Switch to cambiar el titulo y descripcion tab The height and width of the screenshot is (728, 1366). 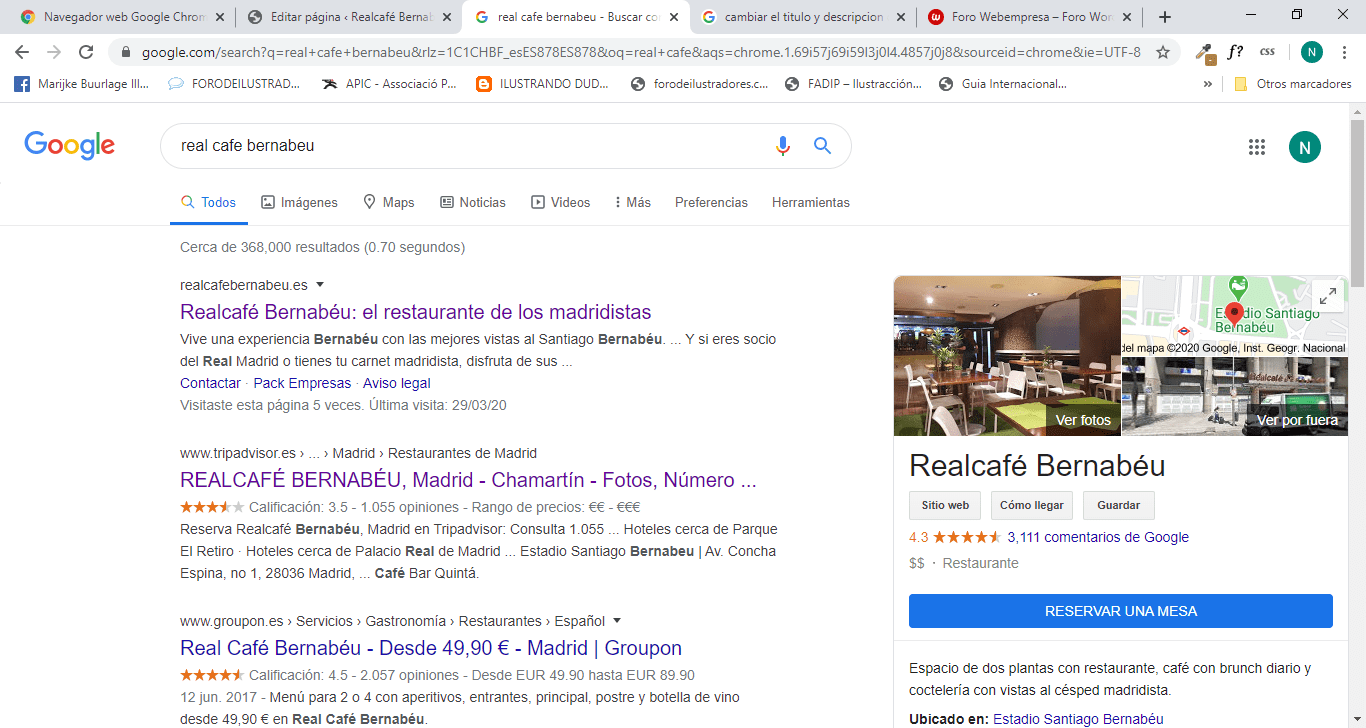[x=803, y=17]
